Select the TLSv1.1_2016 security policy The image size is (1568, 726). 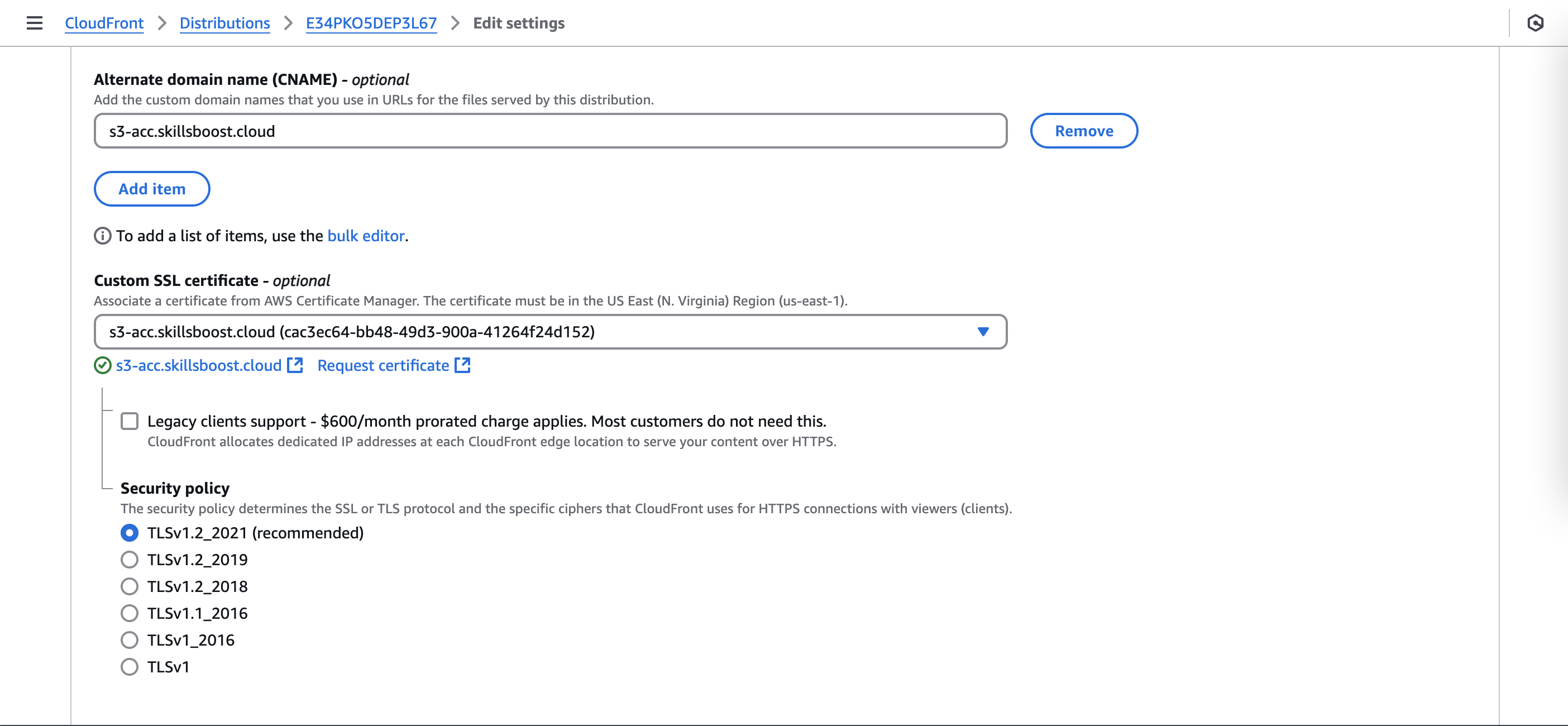pyautogui.click(x=129, y=613)
